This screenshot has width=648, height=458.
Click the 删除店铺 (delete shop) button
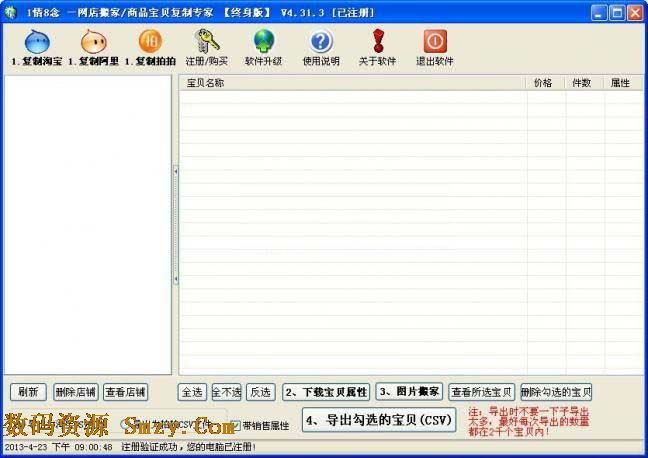tap(75, 392)
